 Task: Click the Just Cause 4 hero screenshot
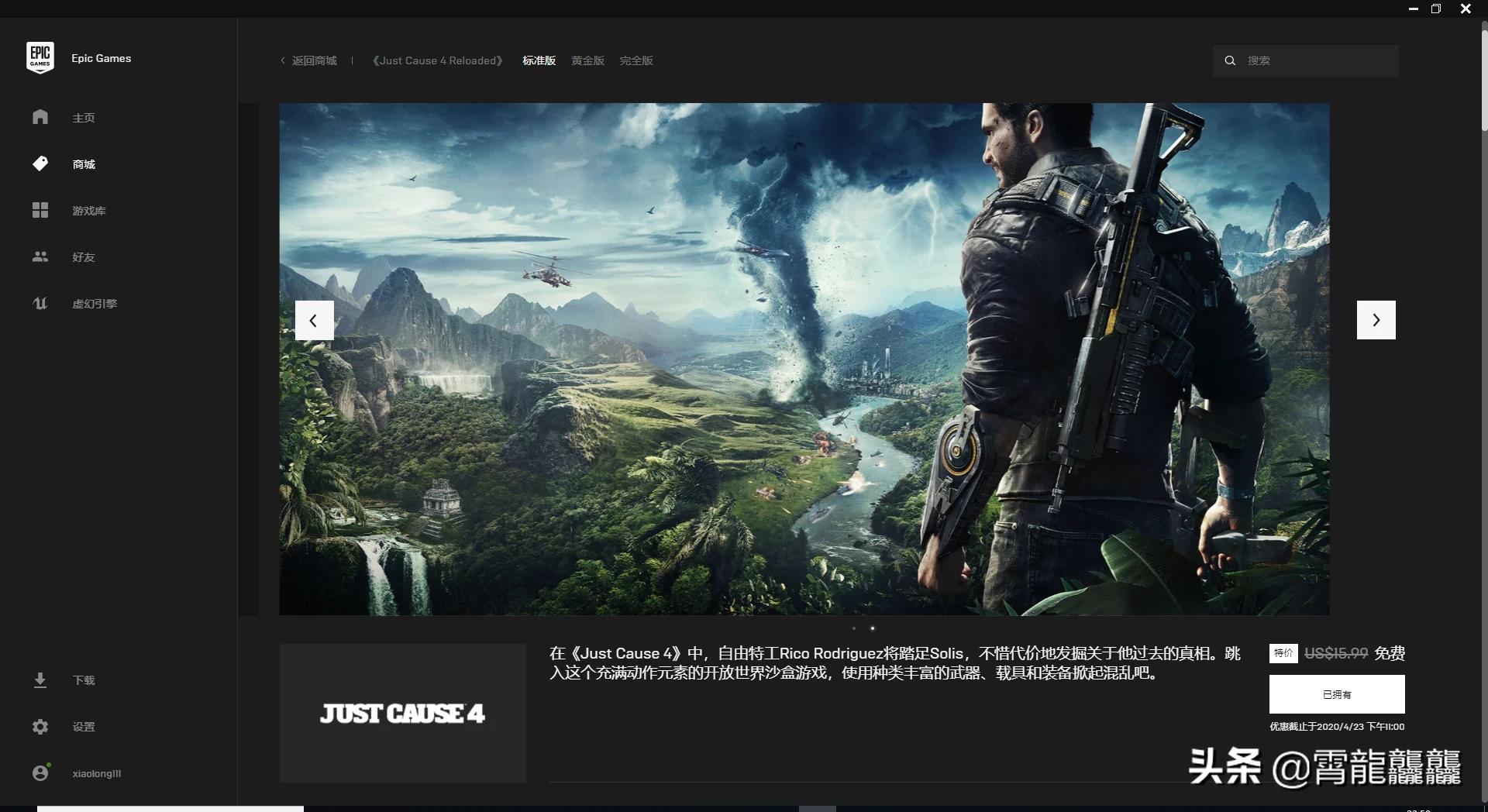[804, 359]
